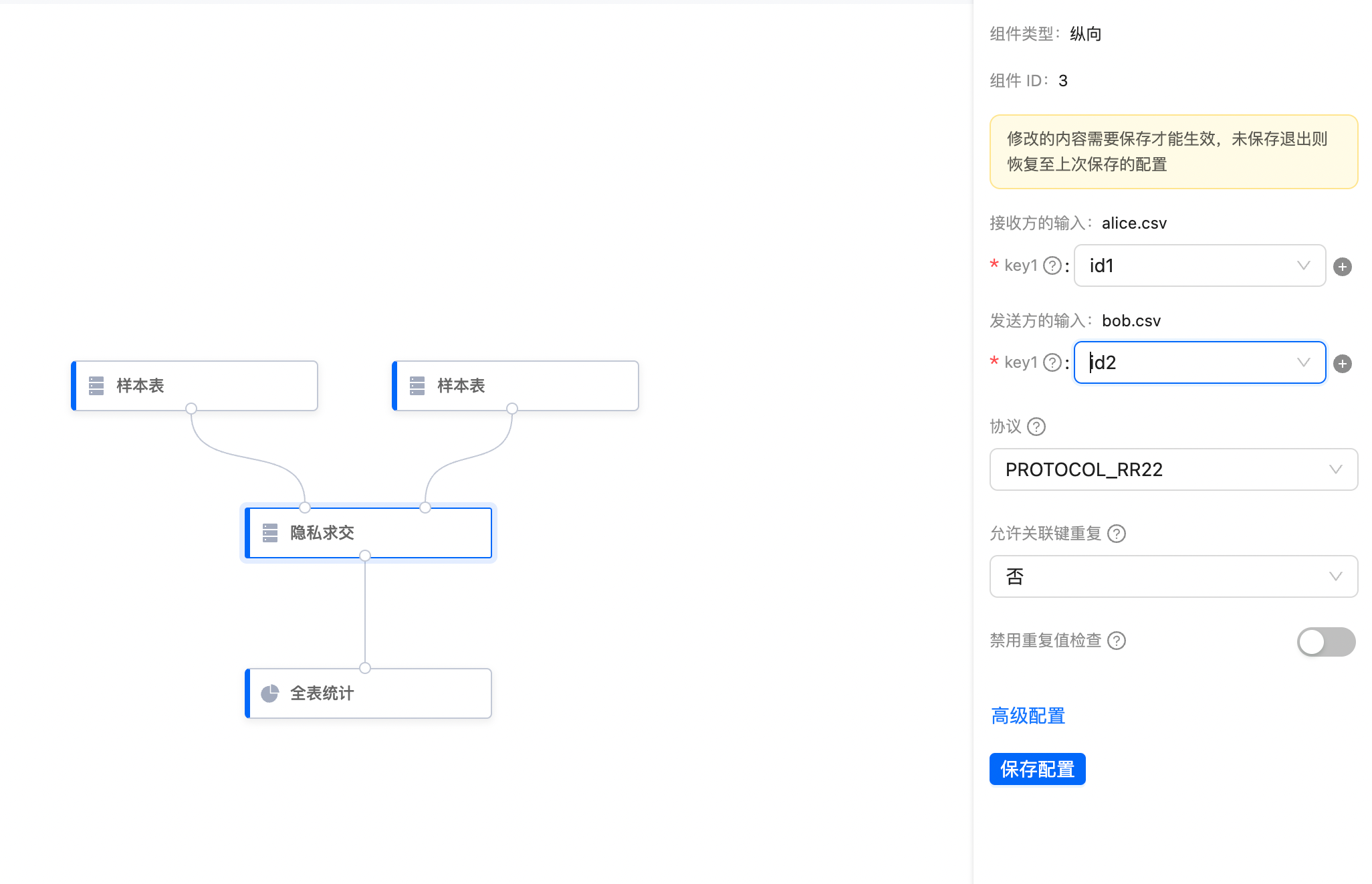
Task: Add another key for the alice.csv receiver input
Action: click(1342, 267)
